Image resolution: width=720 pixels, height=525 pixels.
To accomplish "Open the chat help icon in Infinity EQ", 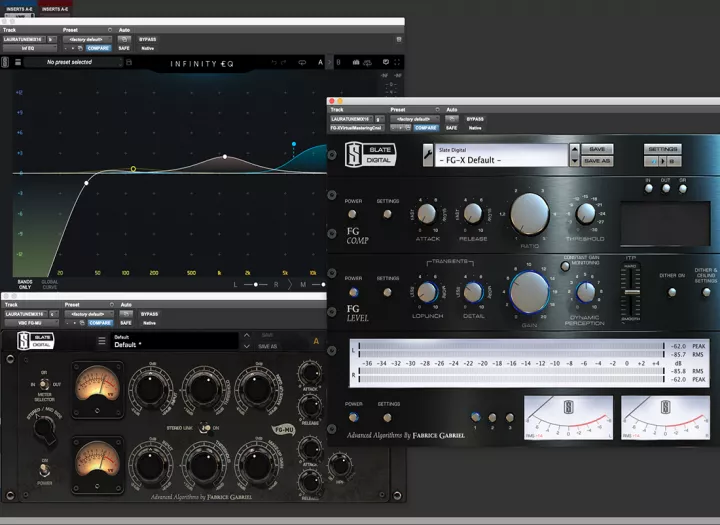I will point(386,62).
